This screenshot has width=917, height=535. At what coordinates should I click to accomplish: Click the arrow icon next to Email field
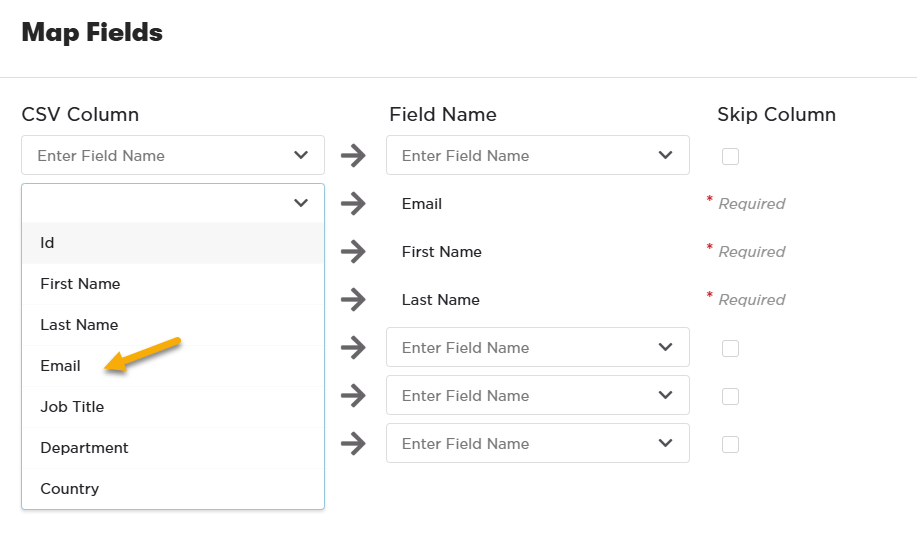tap(353, 204)
